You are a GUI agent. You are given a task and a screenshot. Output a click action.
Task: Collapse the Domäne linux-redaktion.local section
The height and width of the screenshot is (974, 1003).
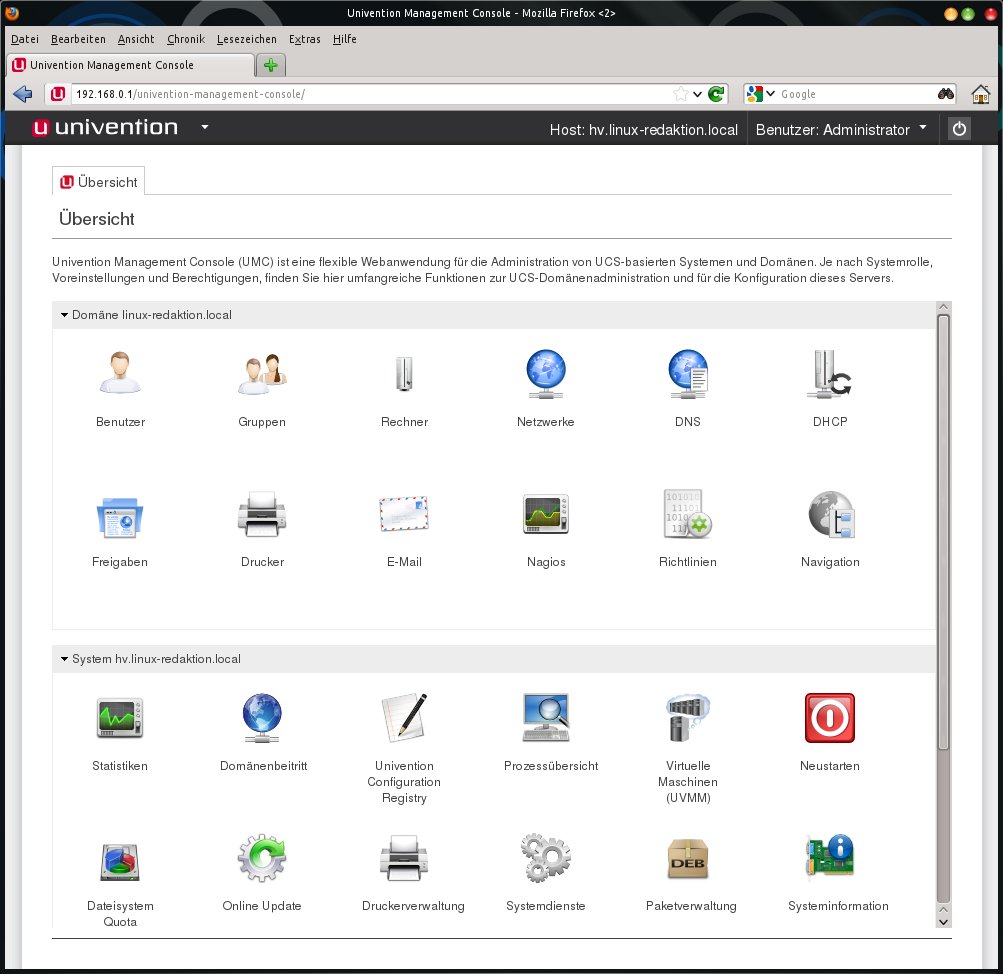[65, 315]
